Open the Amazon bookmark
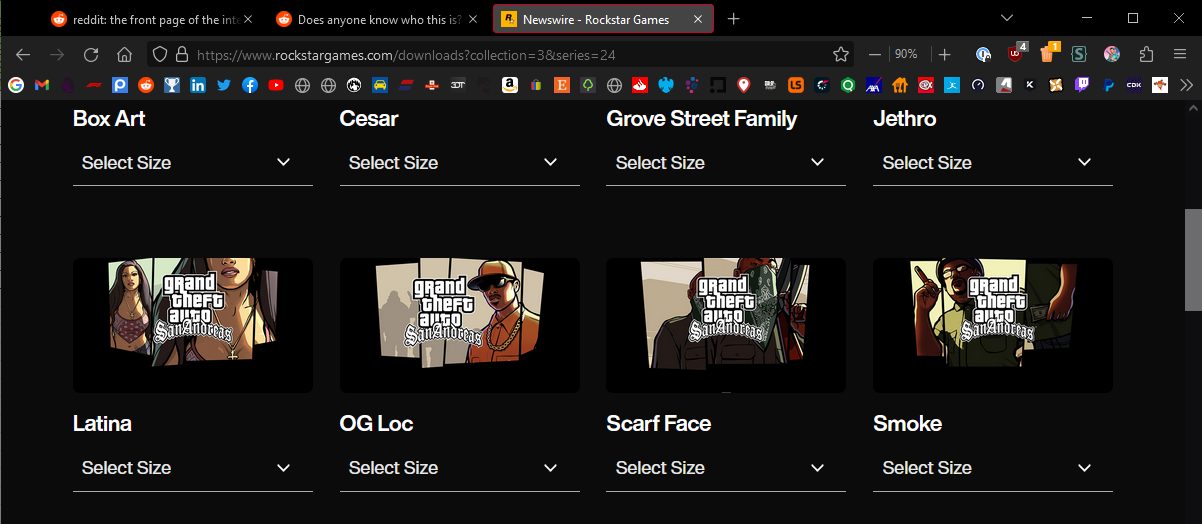This screenshot has width=1202, height=524. coord(510,85)
